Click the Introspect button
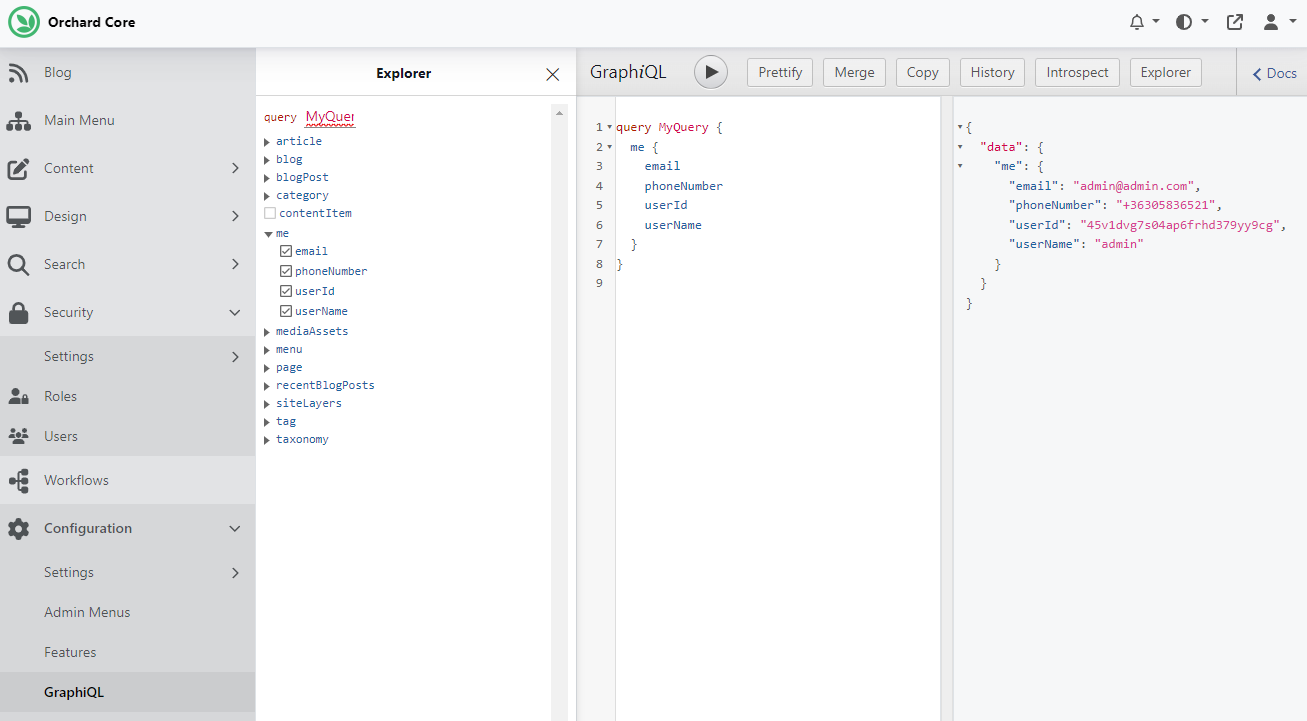 1077,72
